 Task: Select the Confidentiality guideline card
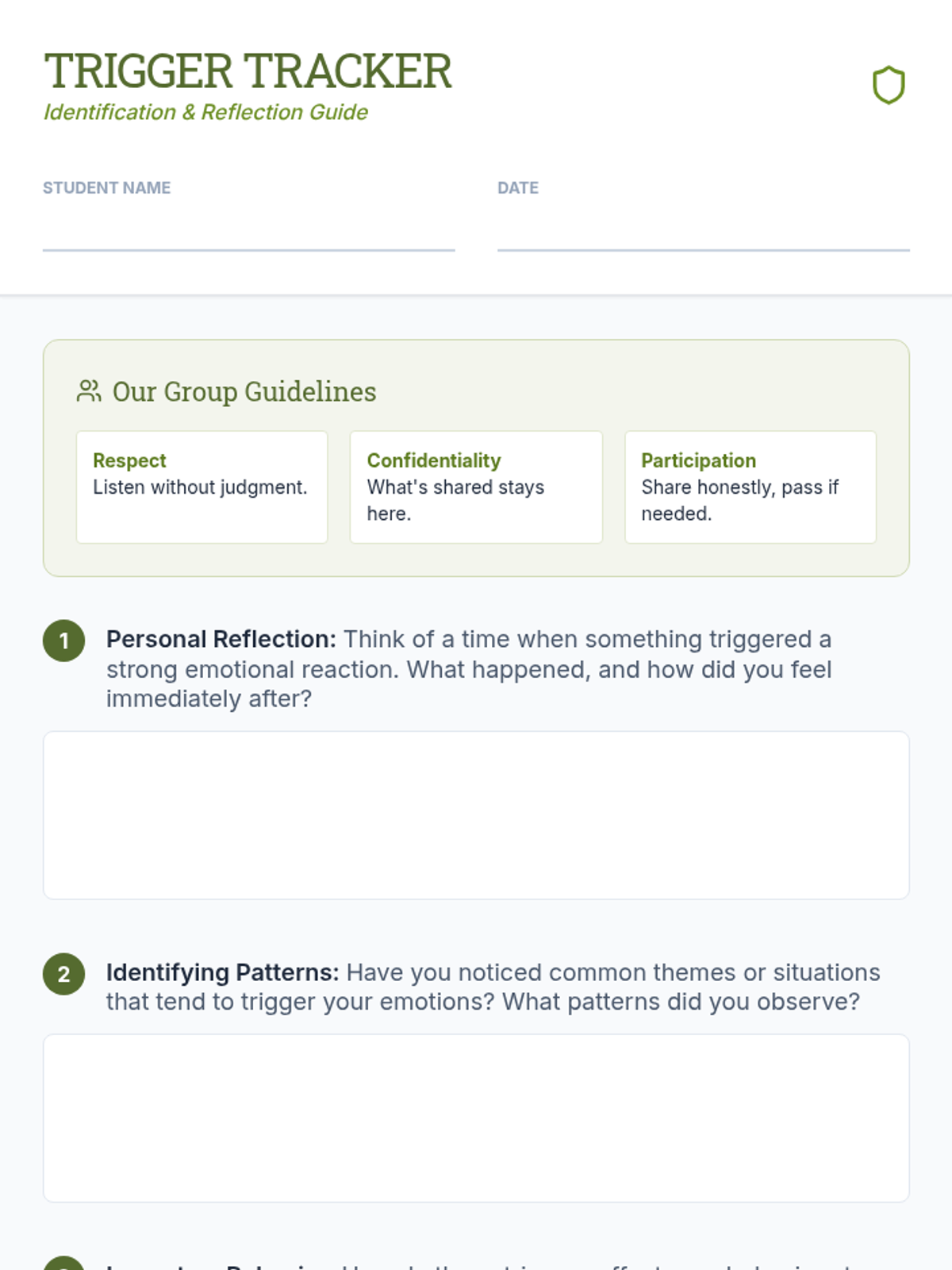tap(476, 487)
